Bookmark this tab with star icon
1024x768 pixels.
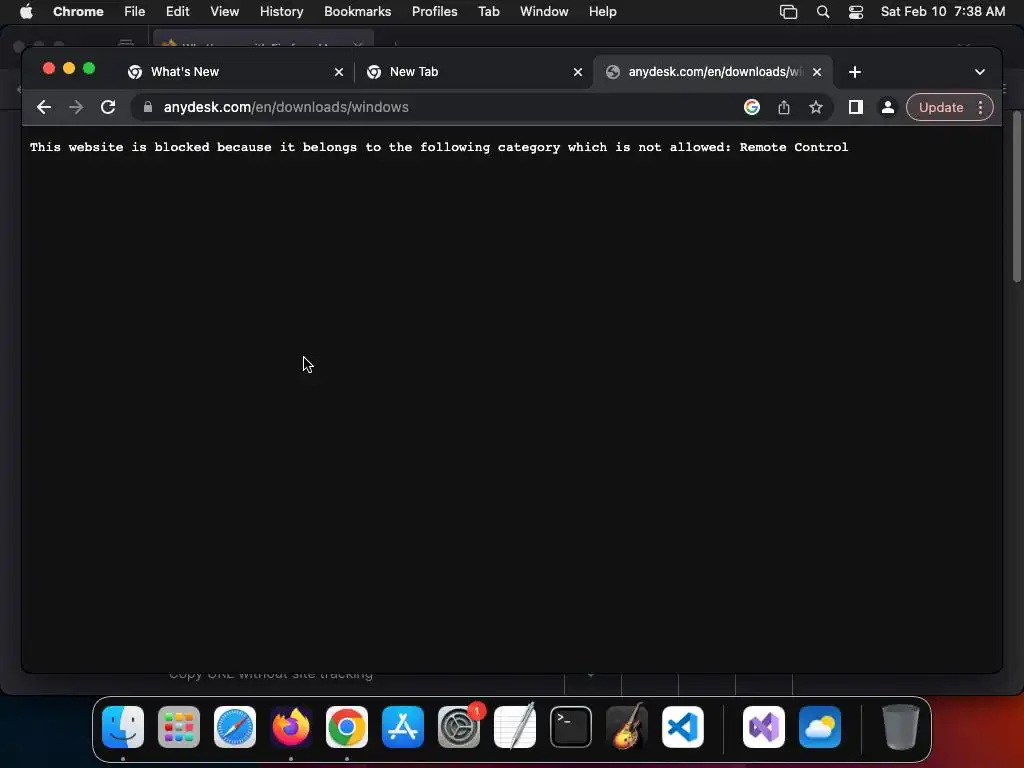pos(816,107)
